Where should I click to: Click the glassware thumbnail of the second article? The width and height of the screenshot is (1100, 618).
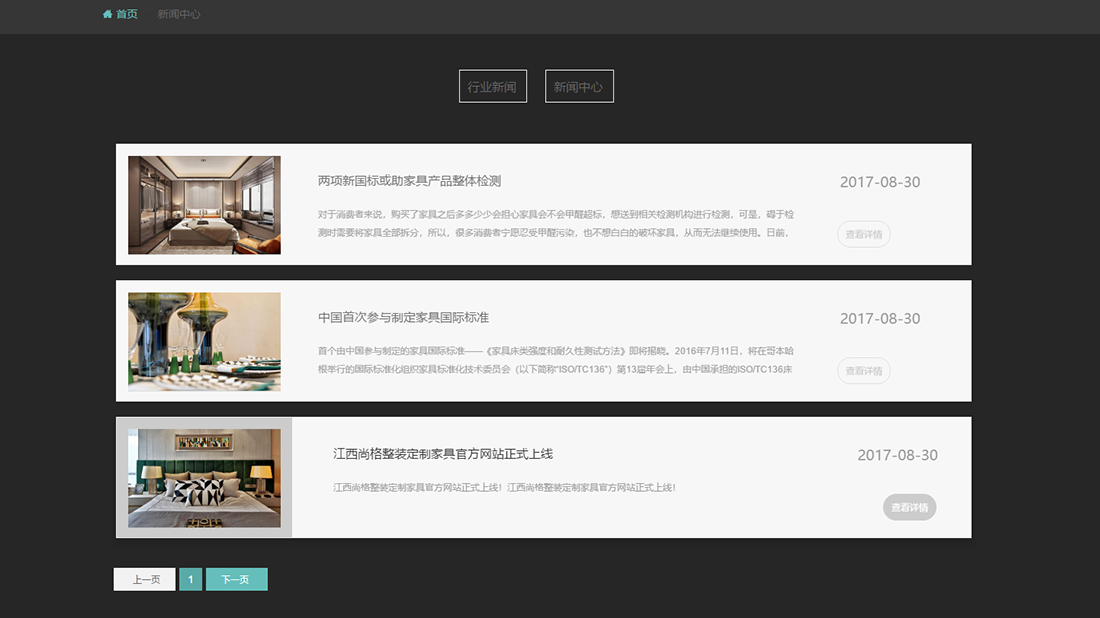click(x=203, y=341)
